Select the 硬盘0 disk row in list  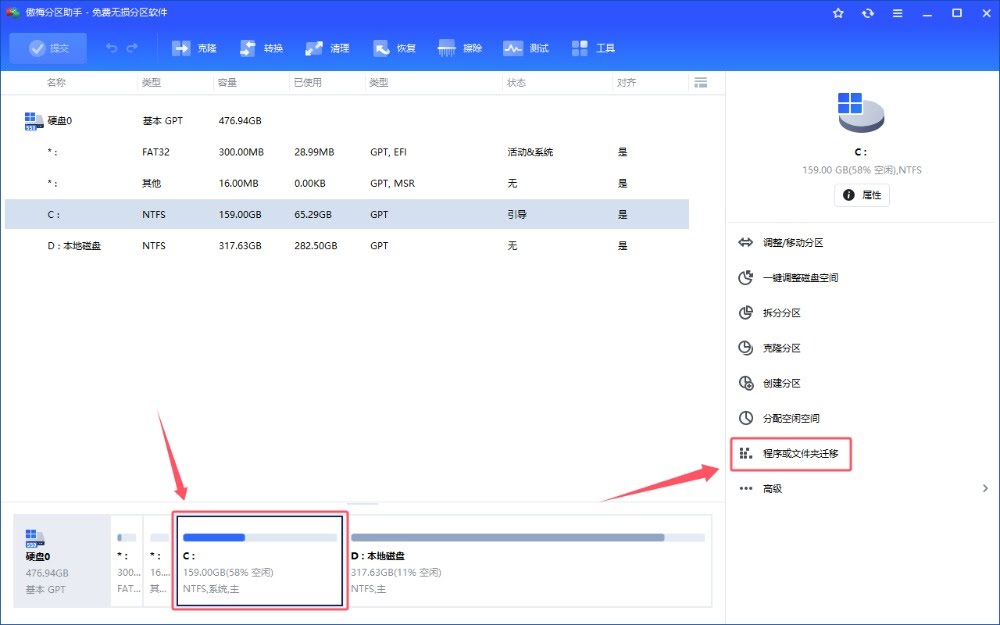[x=347, y=121]
